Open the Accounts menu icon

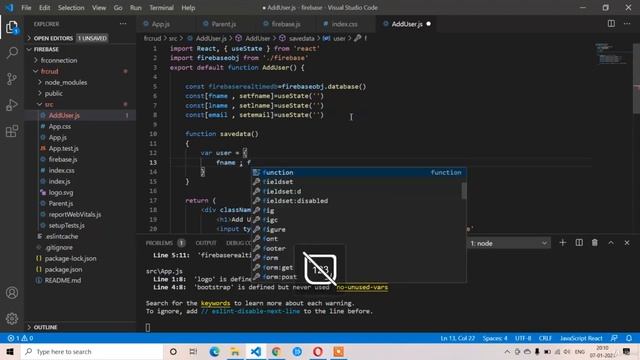point(12,293)
